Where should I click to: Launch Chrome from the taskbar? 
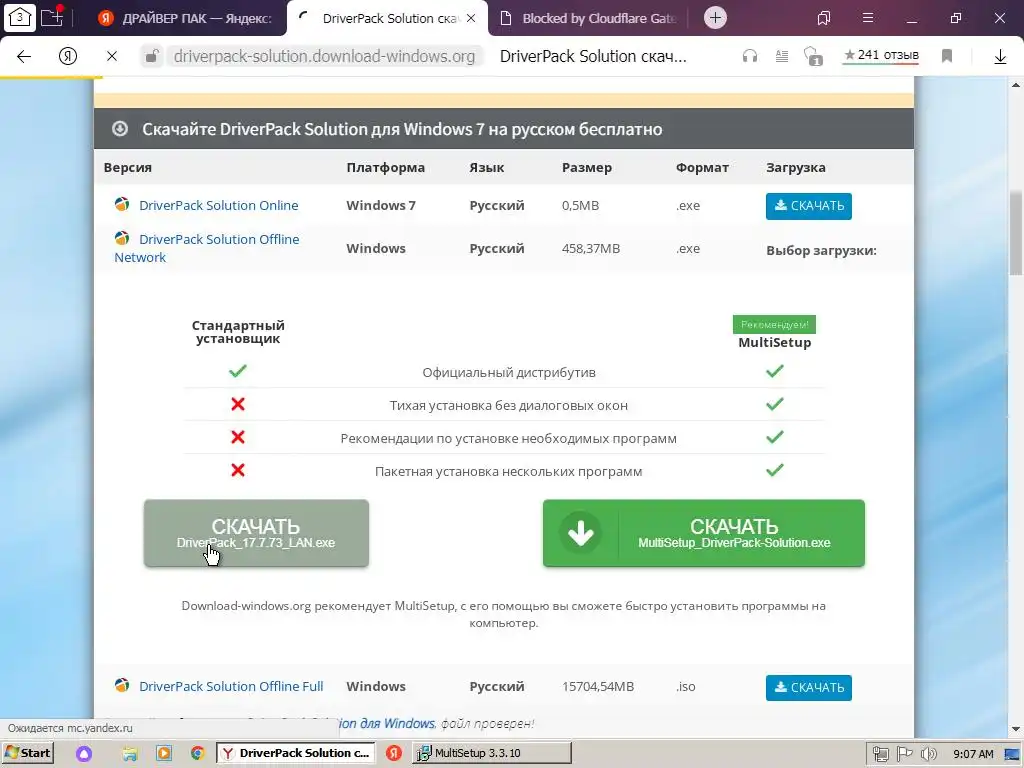198,754
